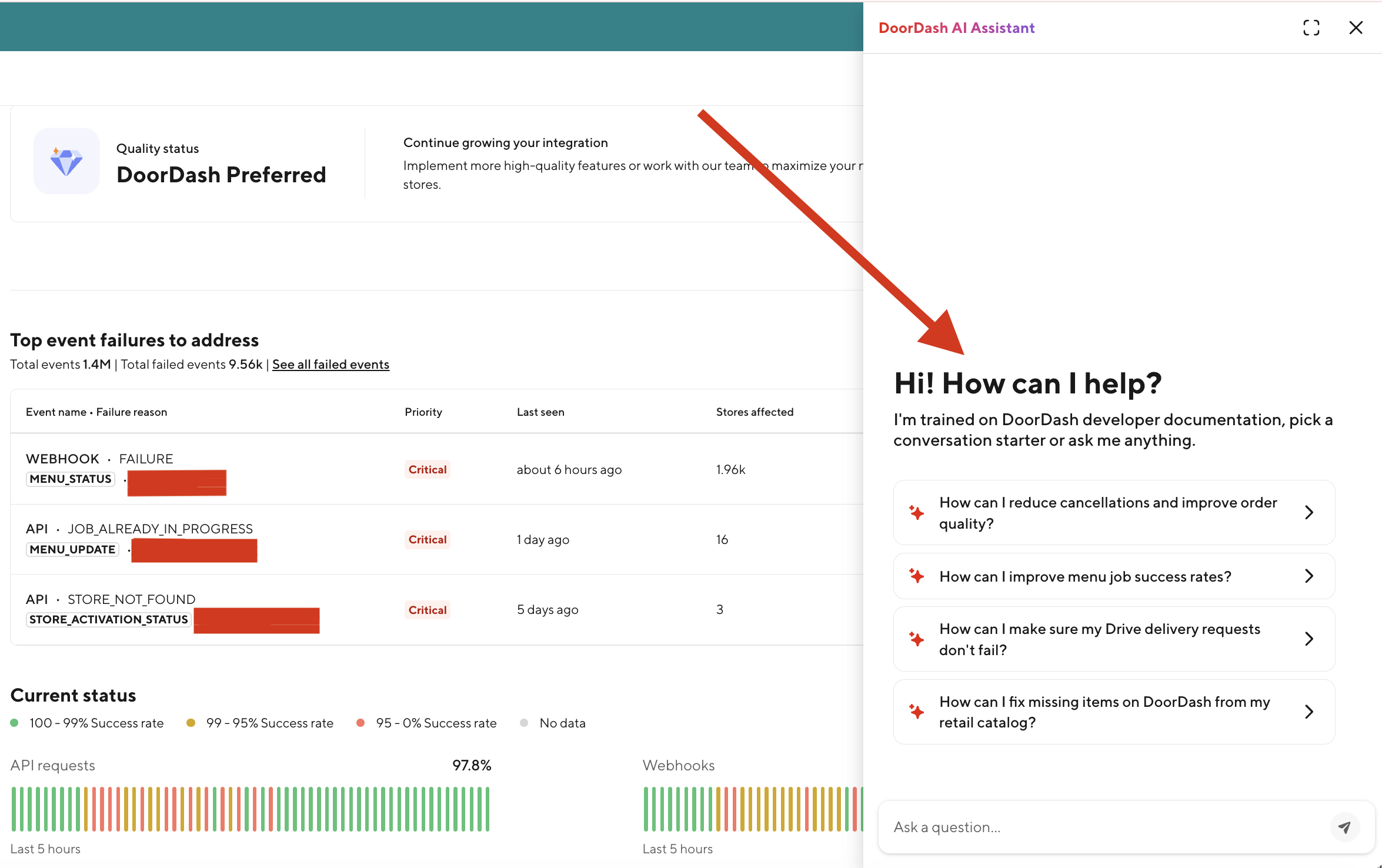
Task: Expand the AI Assistant to fullscreen
Action: click(x=1311, y=27)
